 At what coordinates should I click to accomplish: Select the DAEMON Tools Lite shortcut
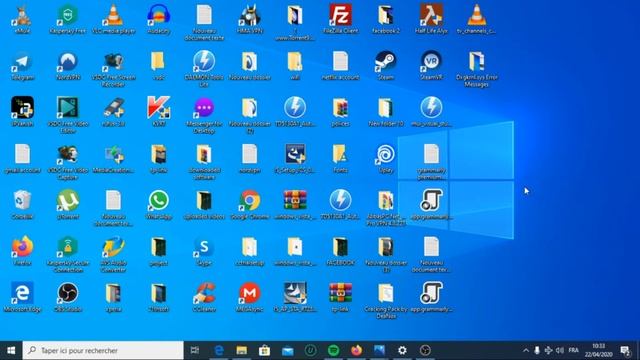pyautogui.click(x=204, y=69)
